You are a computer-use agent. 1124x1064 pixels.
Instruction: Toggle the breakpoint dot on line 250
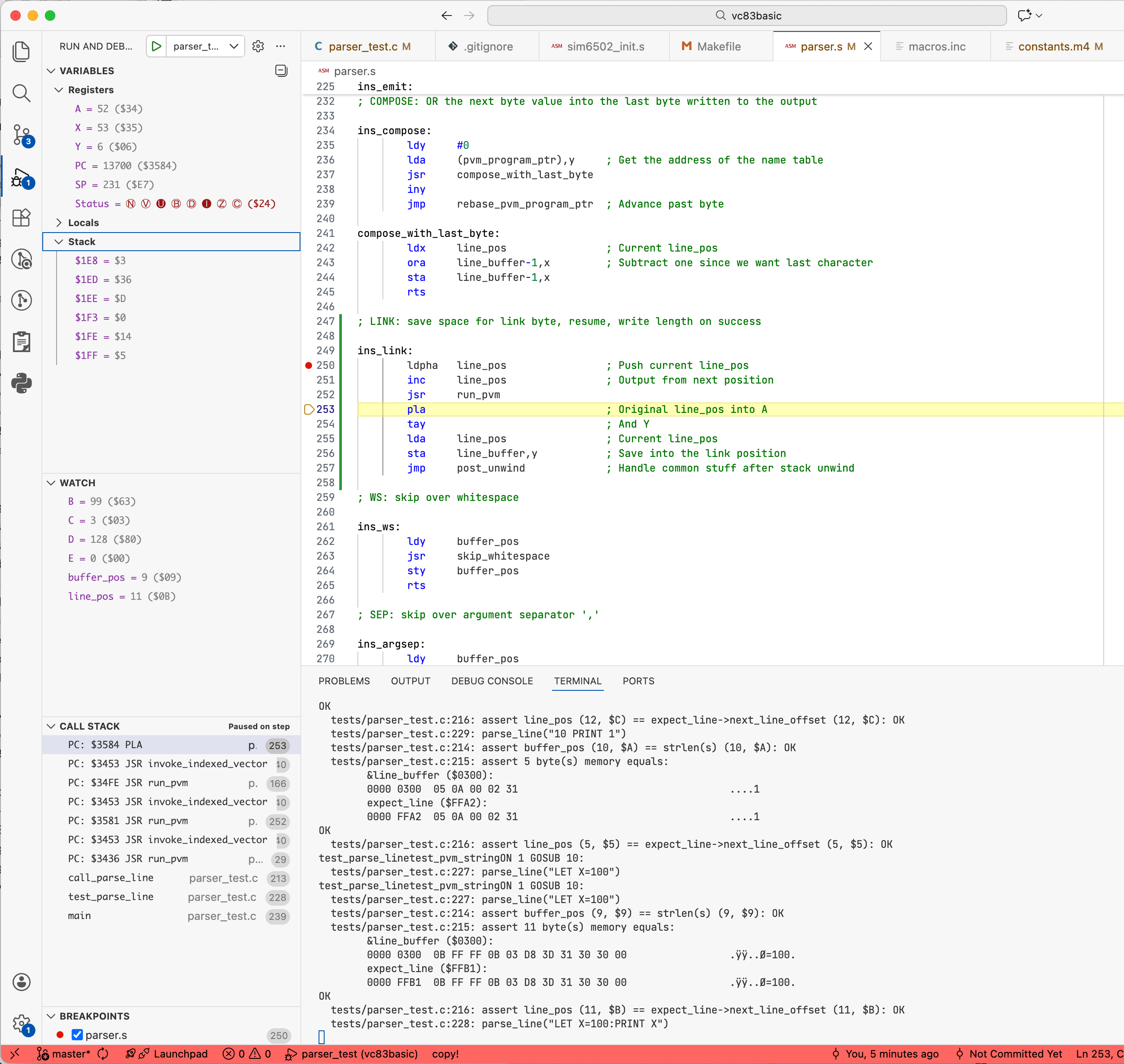coord(309,365)
